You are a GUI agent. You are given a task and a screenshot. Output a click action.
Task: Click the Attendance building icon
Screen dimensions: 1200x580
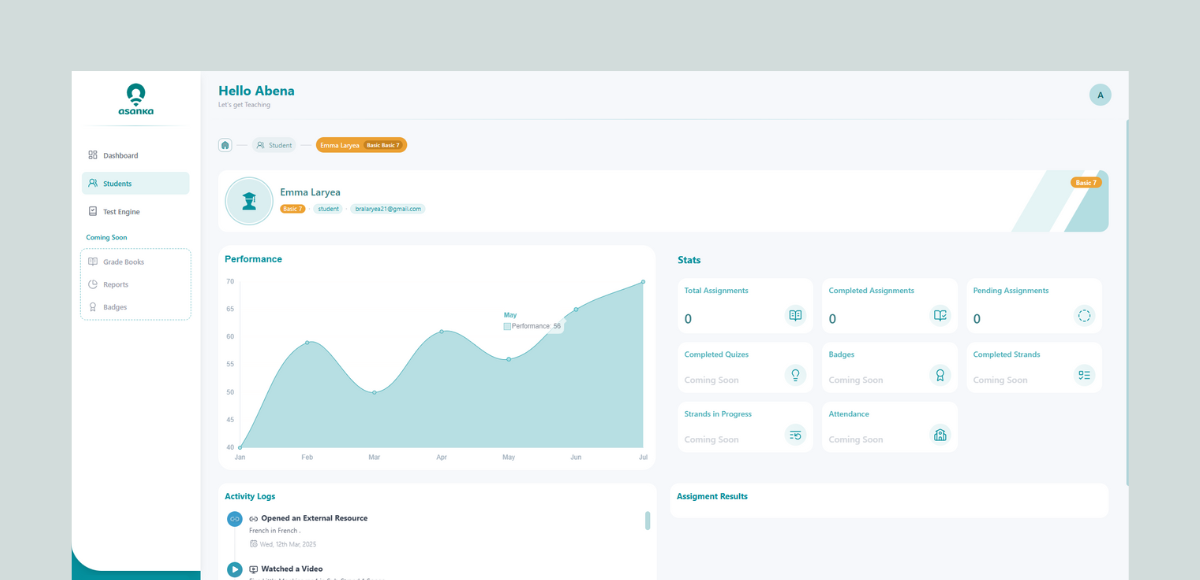pyautogui.click(x=940, y=434)
